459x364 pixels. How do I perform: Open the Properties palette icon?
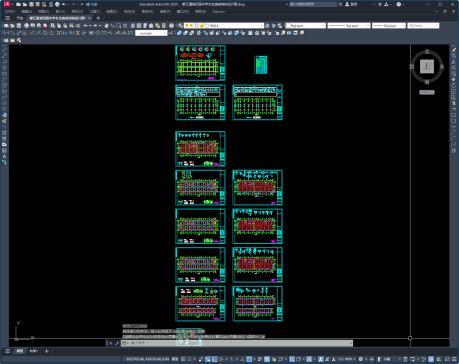pyautogui.click(x=133, y=26)
